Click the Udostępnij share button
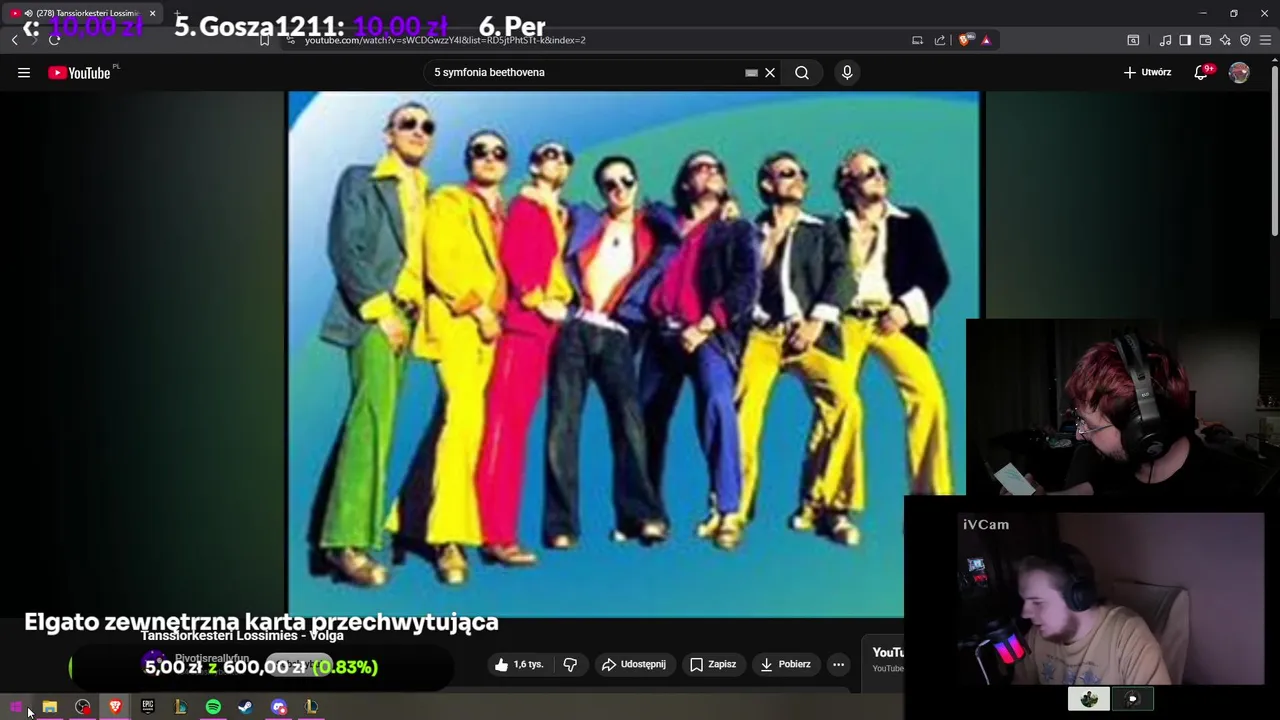The image size is (1280, 720). pyautogui.click(x=634, y=664)
